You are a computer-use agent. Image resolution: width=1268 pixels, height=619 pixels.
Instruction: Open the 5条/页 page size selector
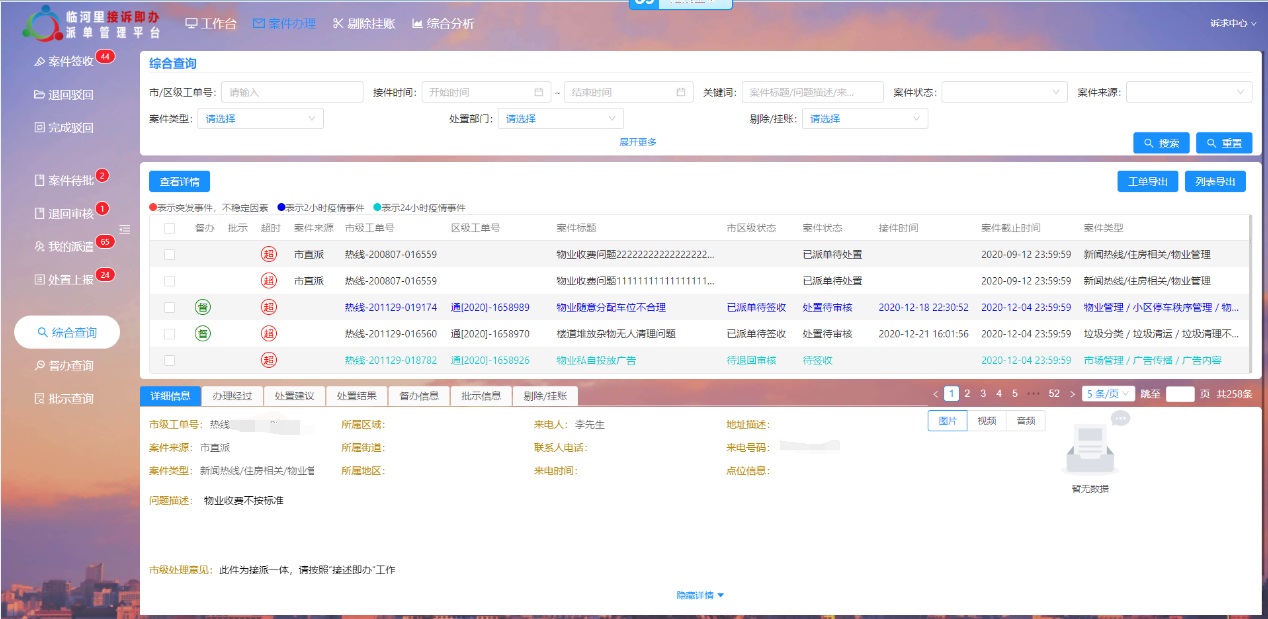[1109, 394]
